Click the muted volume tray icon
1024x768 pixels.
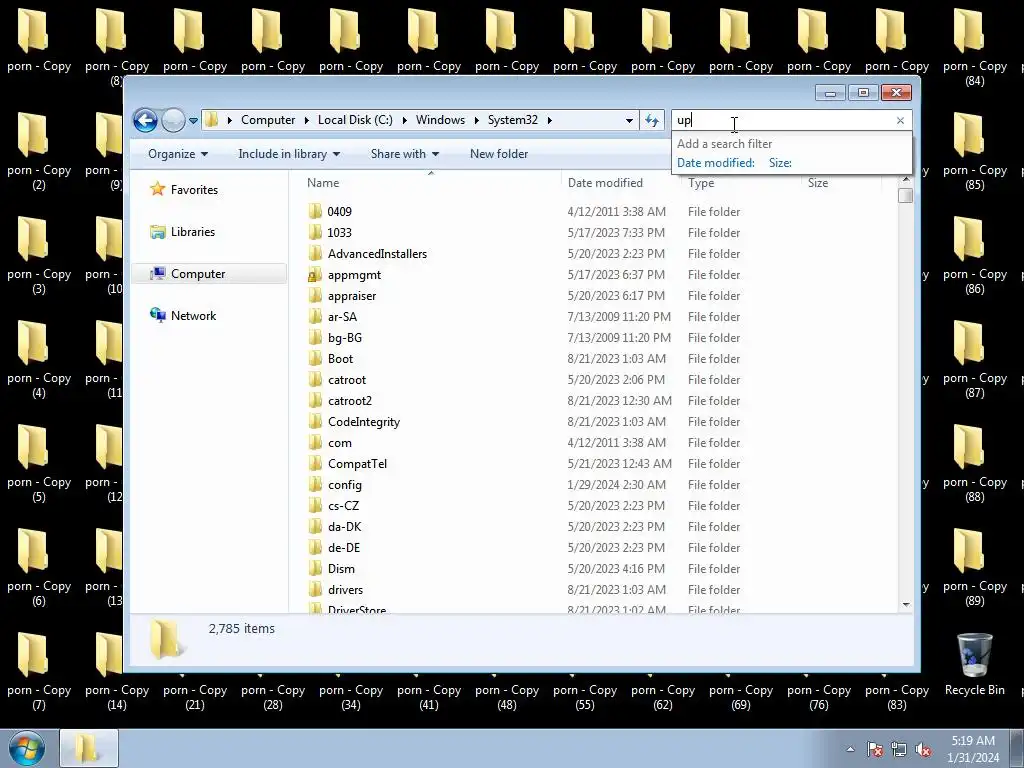[923, 749]
